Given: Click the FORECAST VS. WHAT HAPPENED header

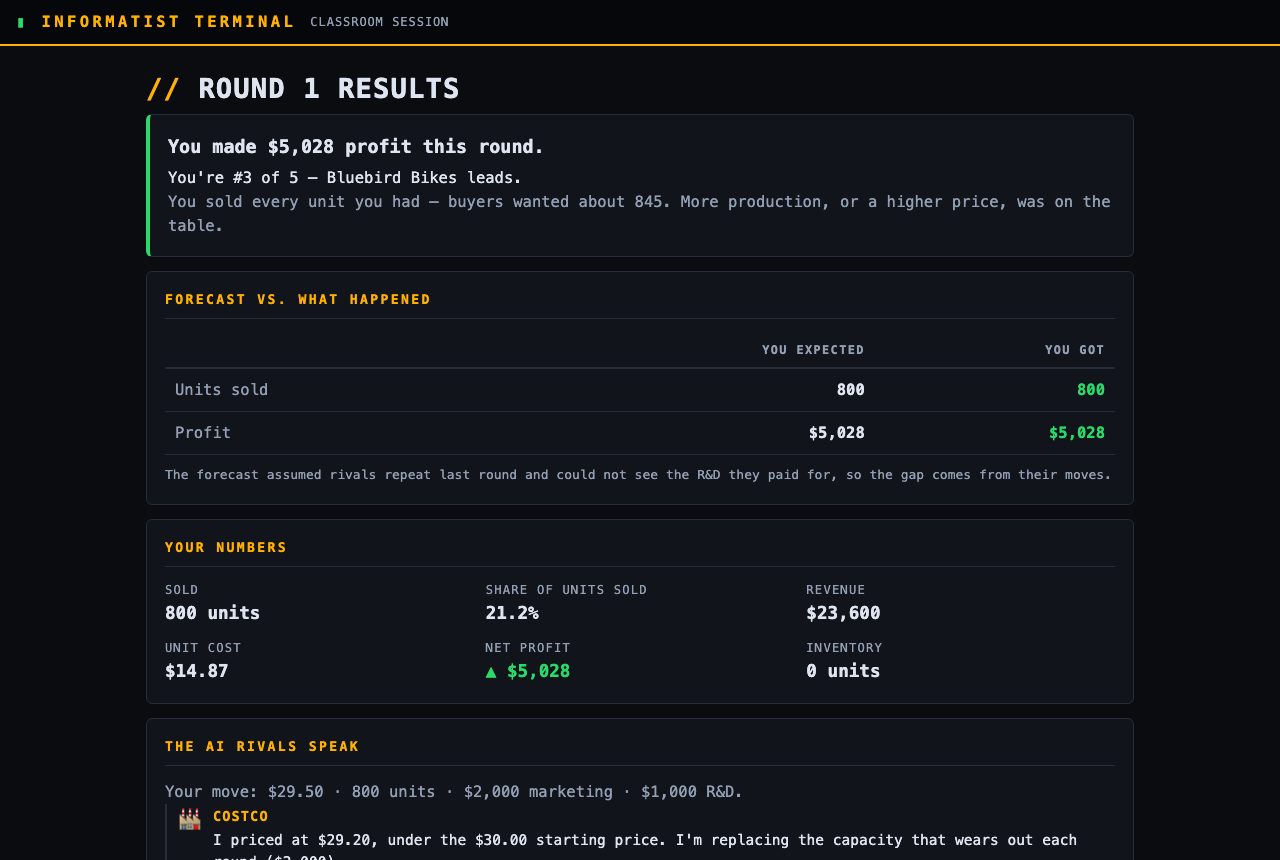Looking at the screenshot, I should 298,299.
